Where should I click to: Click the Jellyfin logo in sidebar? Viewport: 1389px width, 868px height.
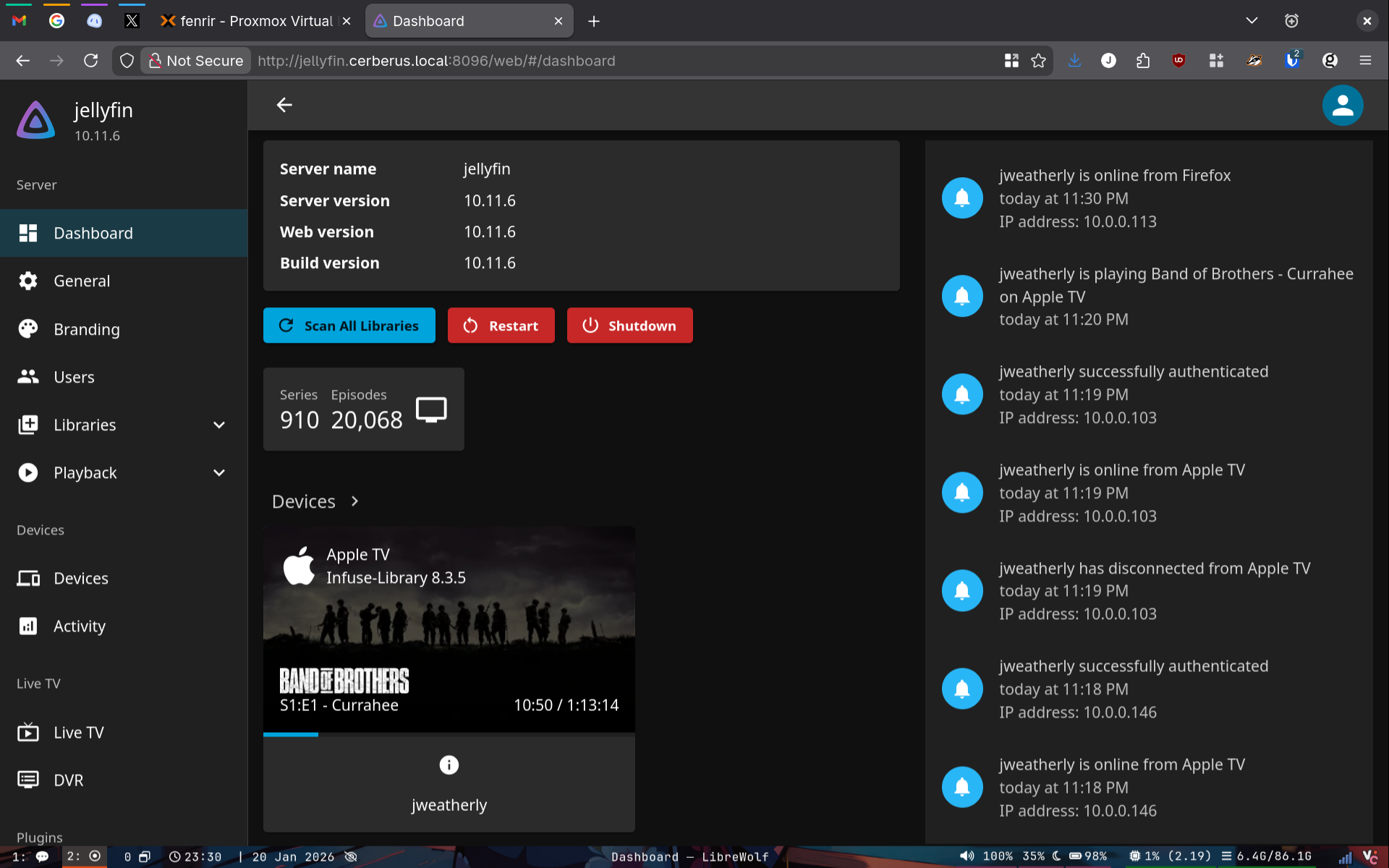point(36,120)
